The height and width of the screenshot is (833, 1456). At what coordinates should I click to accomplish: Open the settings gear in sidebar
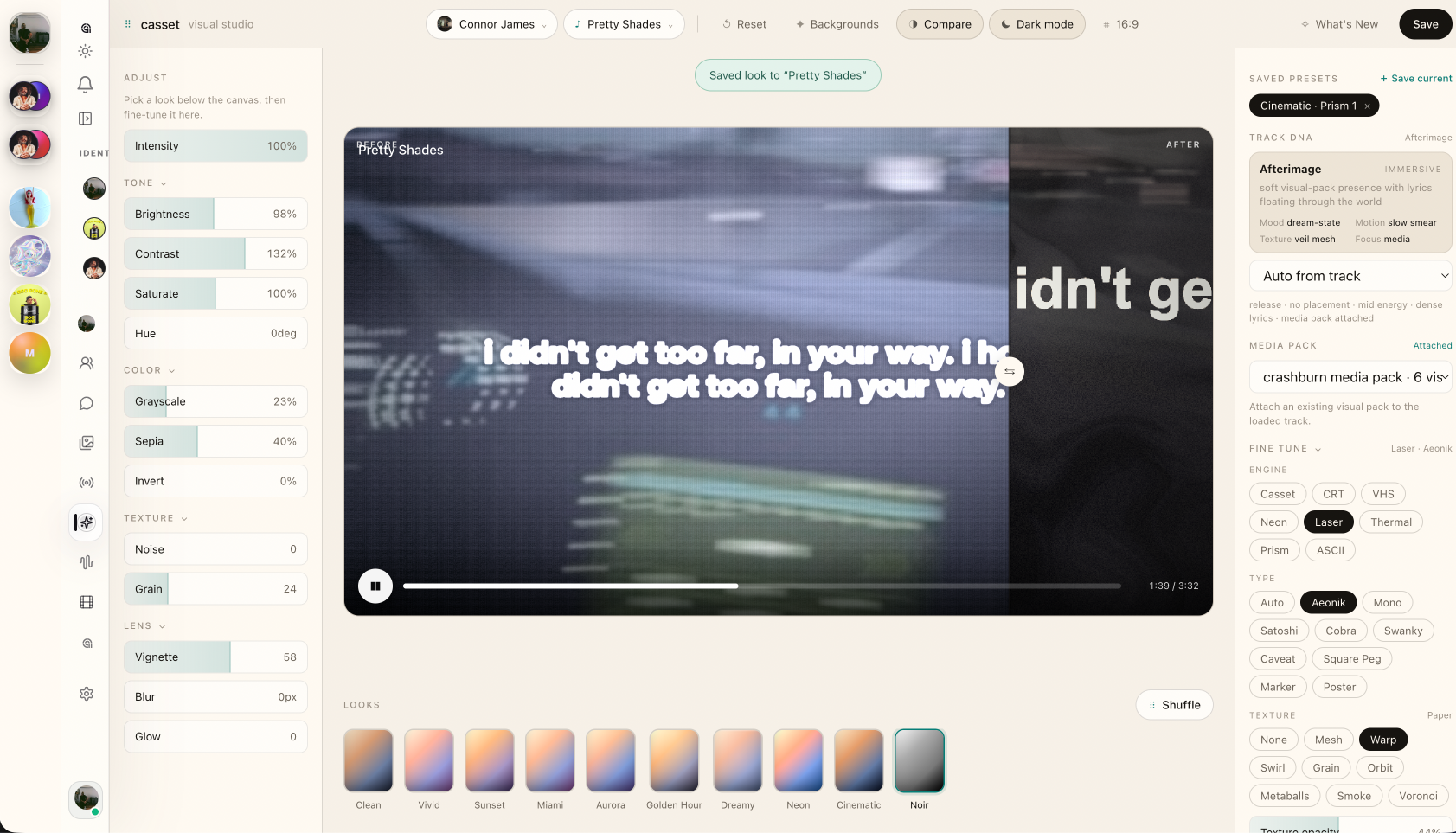pos(87,694)
